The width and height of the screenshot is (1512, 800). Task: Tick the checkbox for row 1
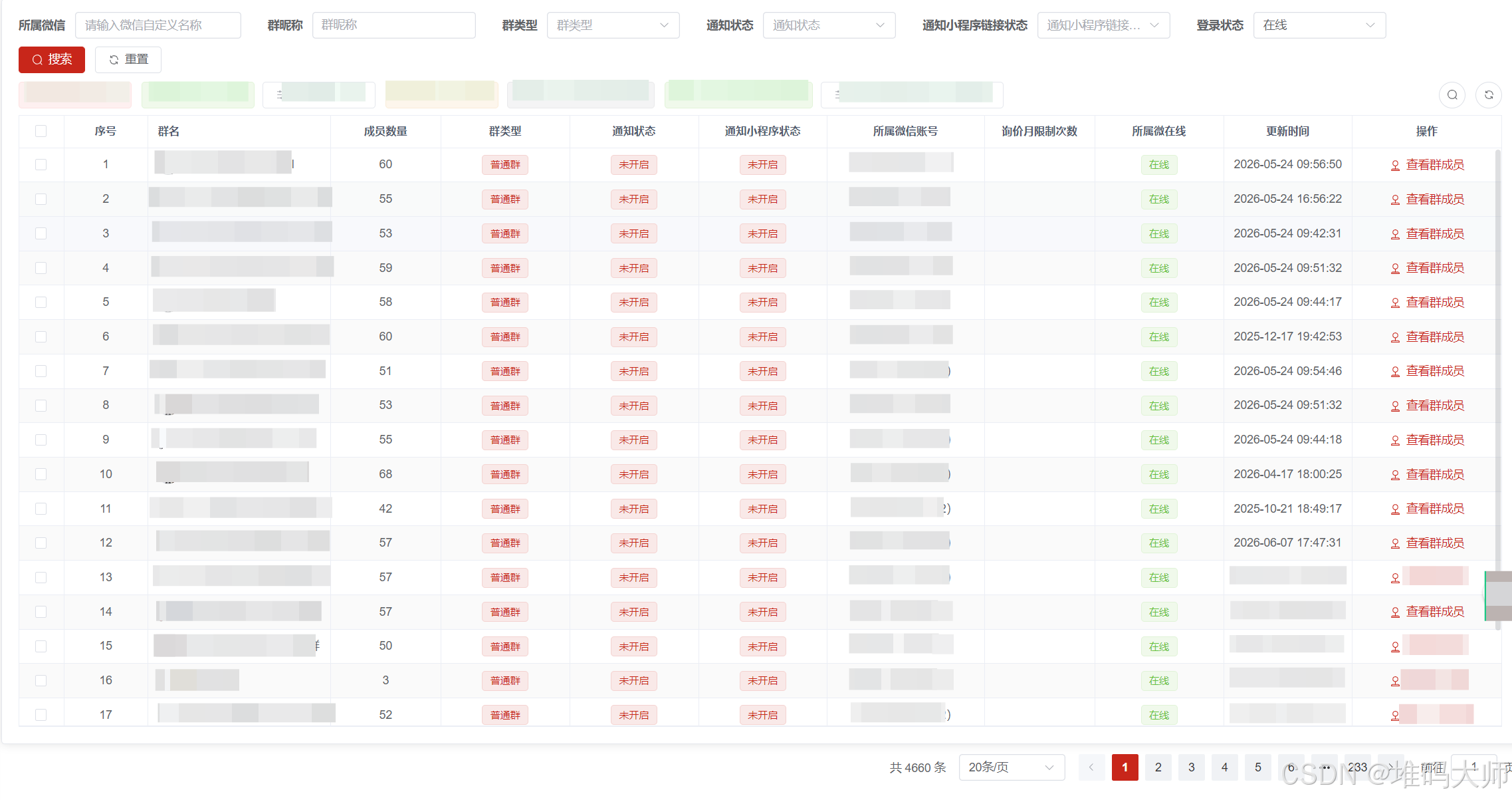pos(41,164)
